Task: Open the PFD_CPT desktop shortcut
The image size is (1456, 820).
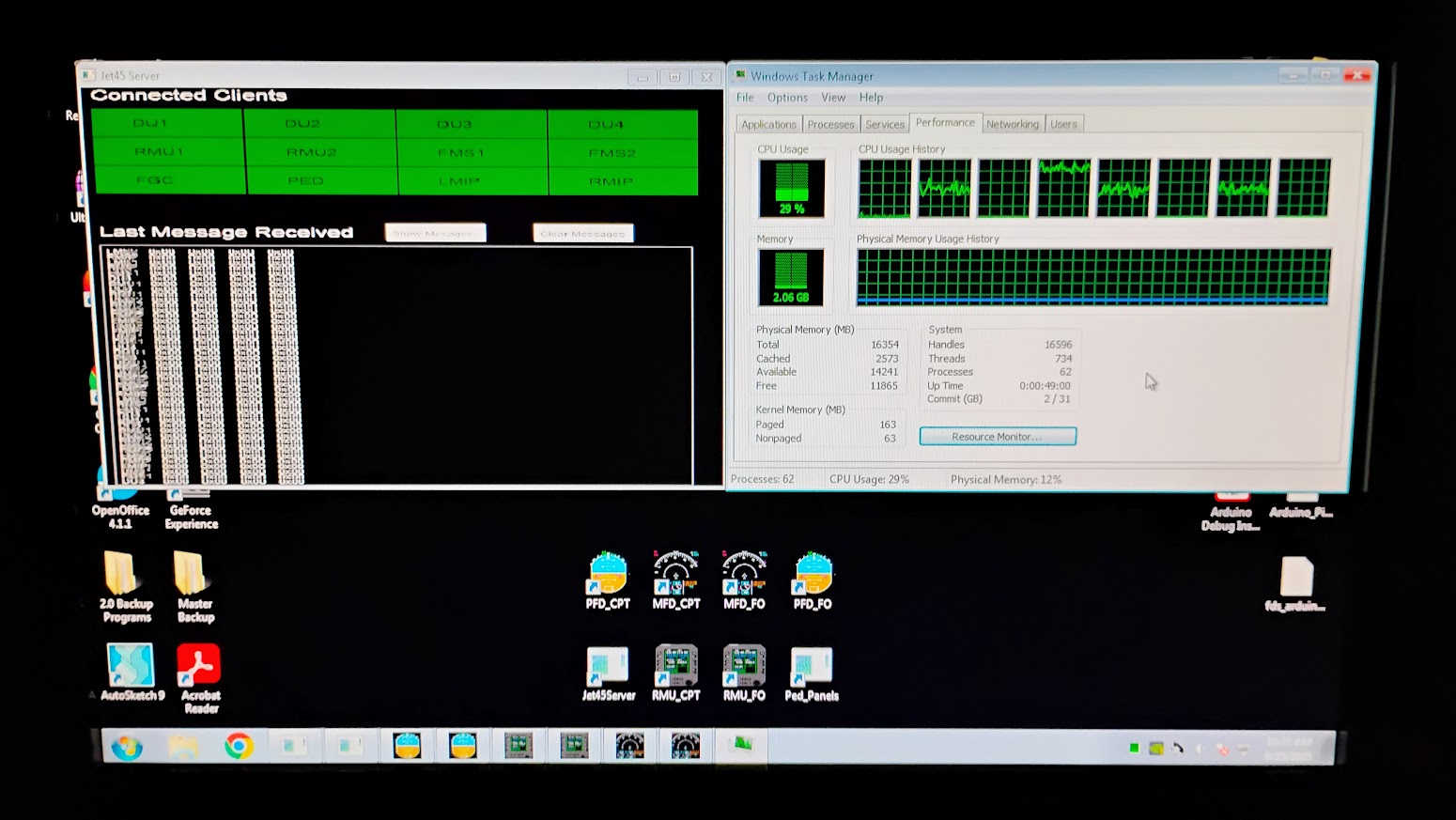Action: tap(608, 575)
